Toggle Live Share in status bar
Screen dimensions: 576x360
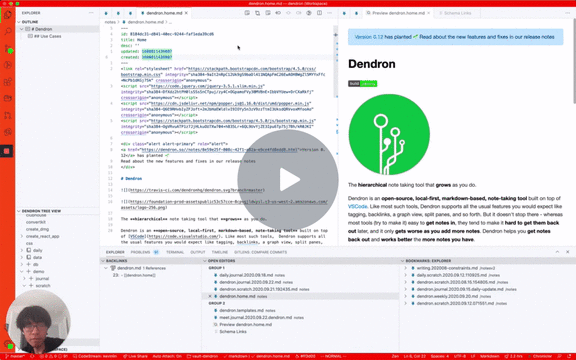pyautogui.click(x=135, y=356)
